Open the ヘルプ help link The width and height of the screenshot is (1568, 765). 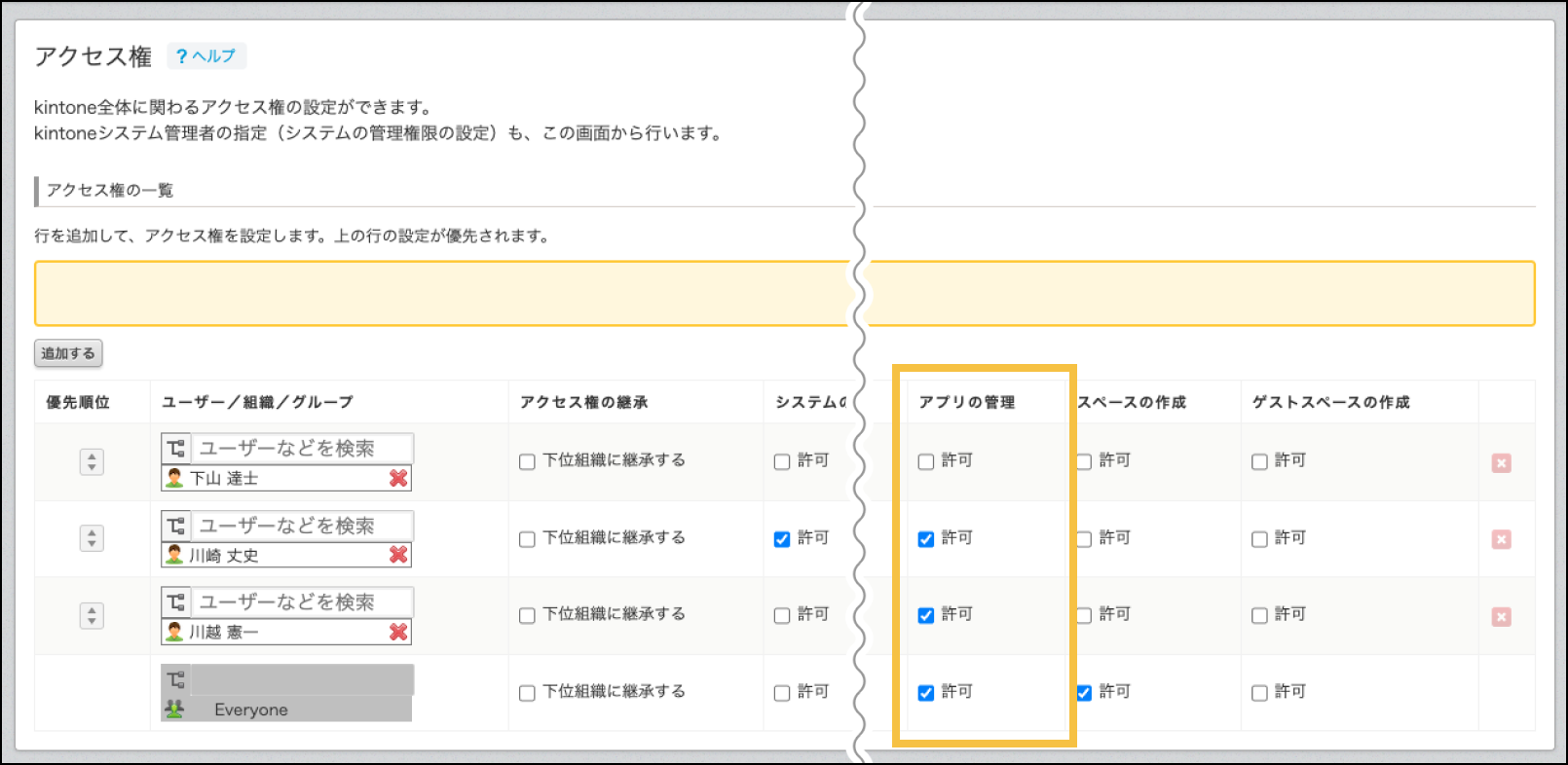coord(206,56)
